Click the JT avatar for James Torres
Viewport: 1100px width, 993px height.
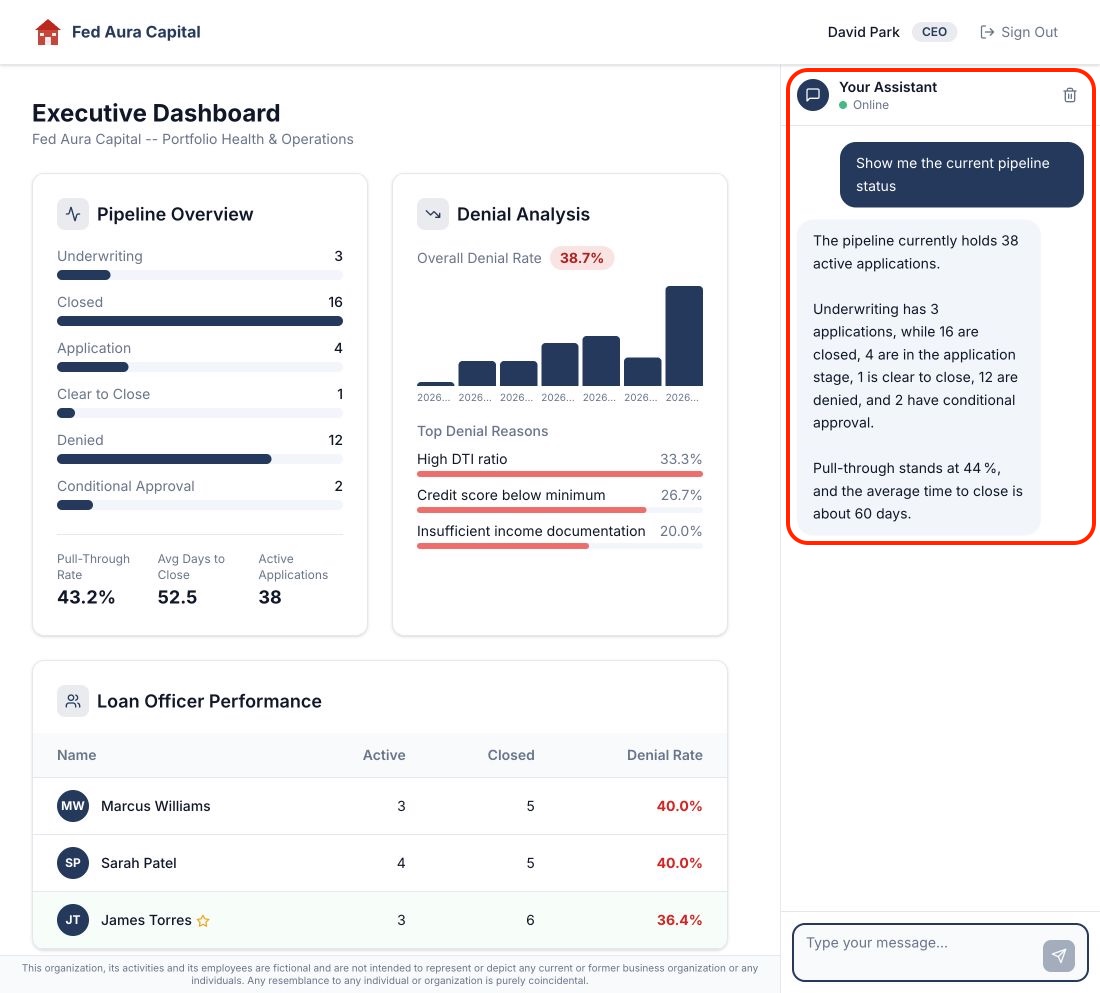[73, 919]
